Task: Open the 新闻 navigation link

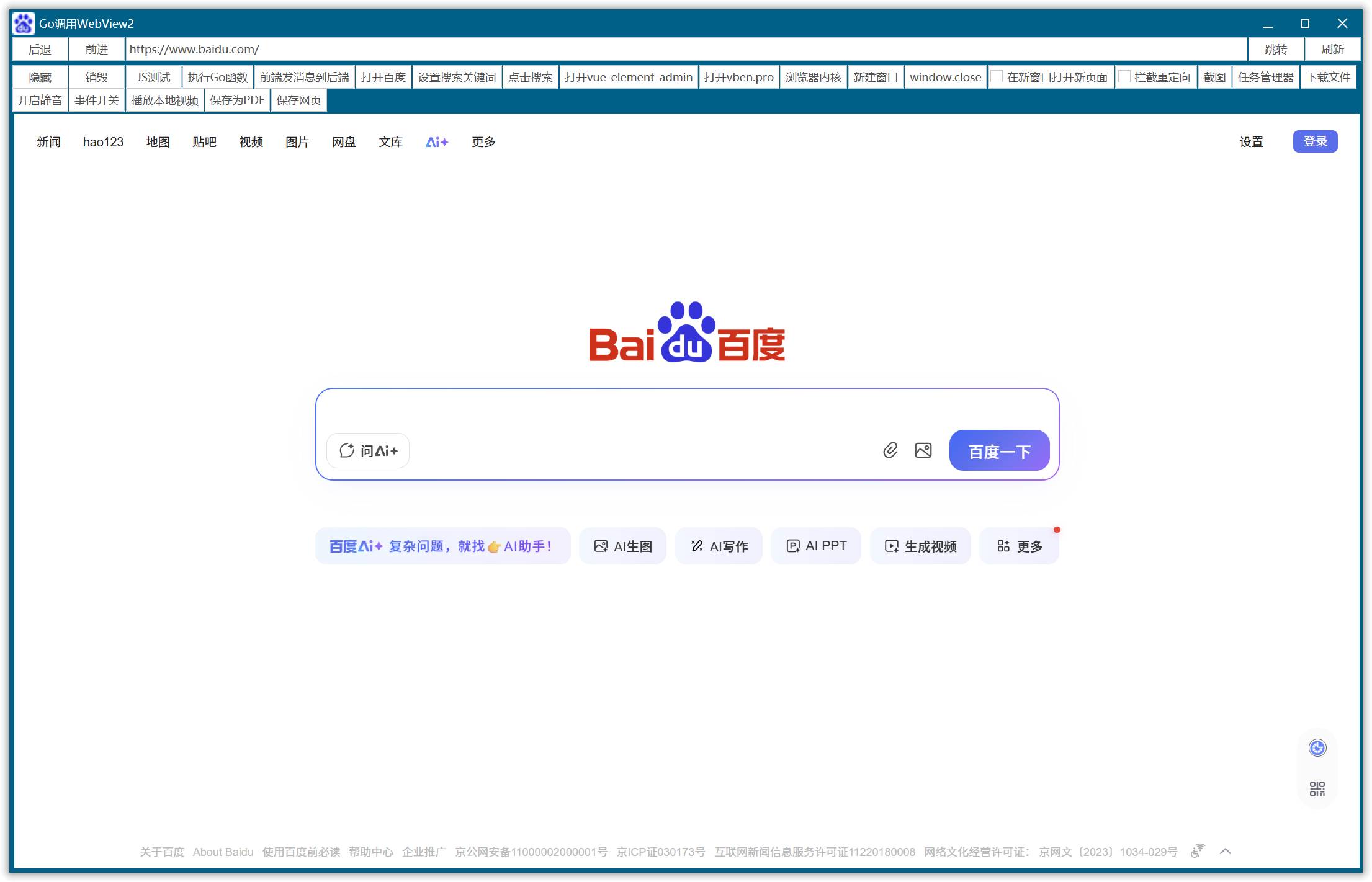Action: tap(48, 142)
